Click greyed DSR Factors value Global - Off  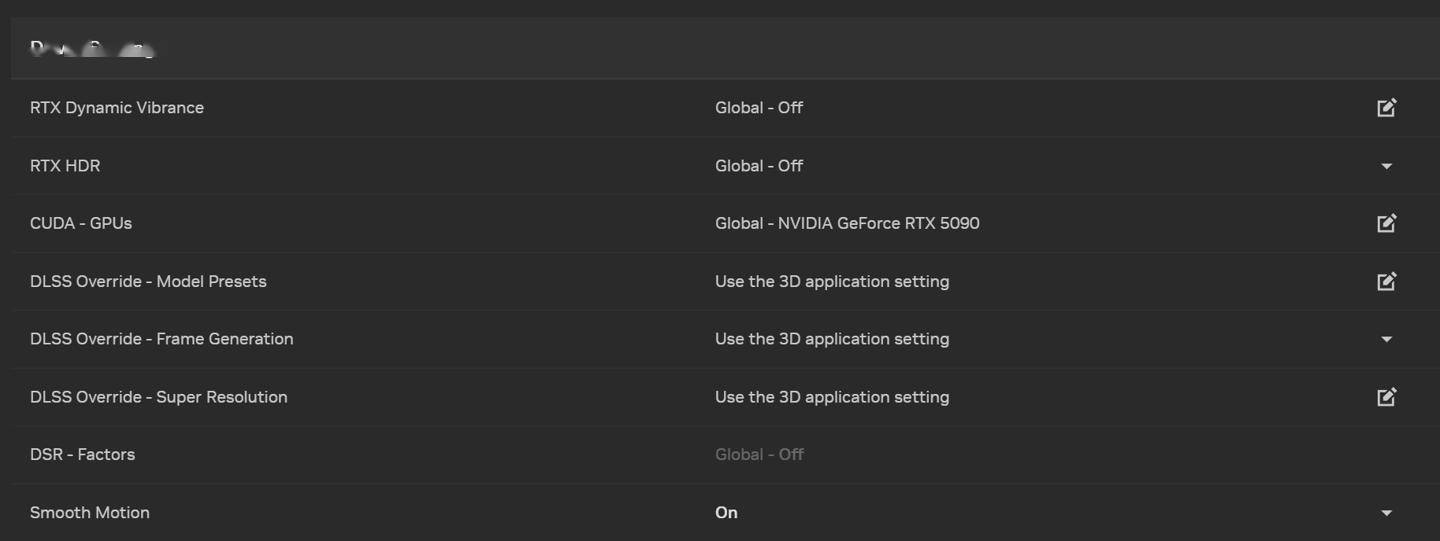click(759, 454)
